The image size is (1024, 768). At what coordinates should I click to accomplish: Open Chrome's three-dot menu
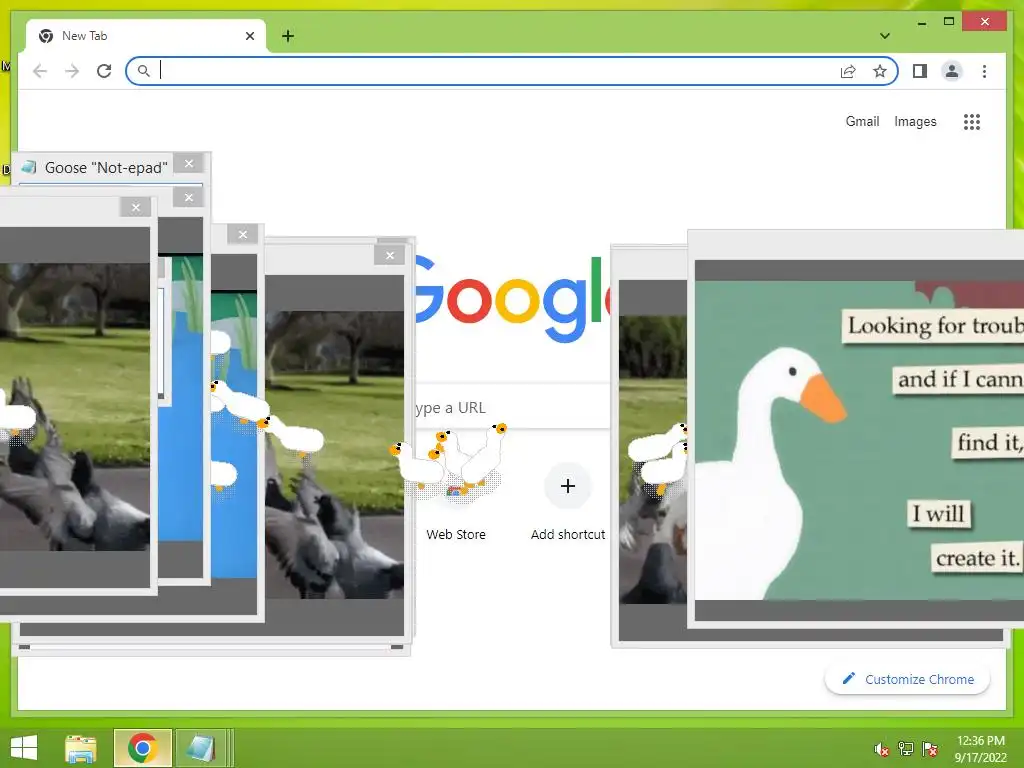984,71
